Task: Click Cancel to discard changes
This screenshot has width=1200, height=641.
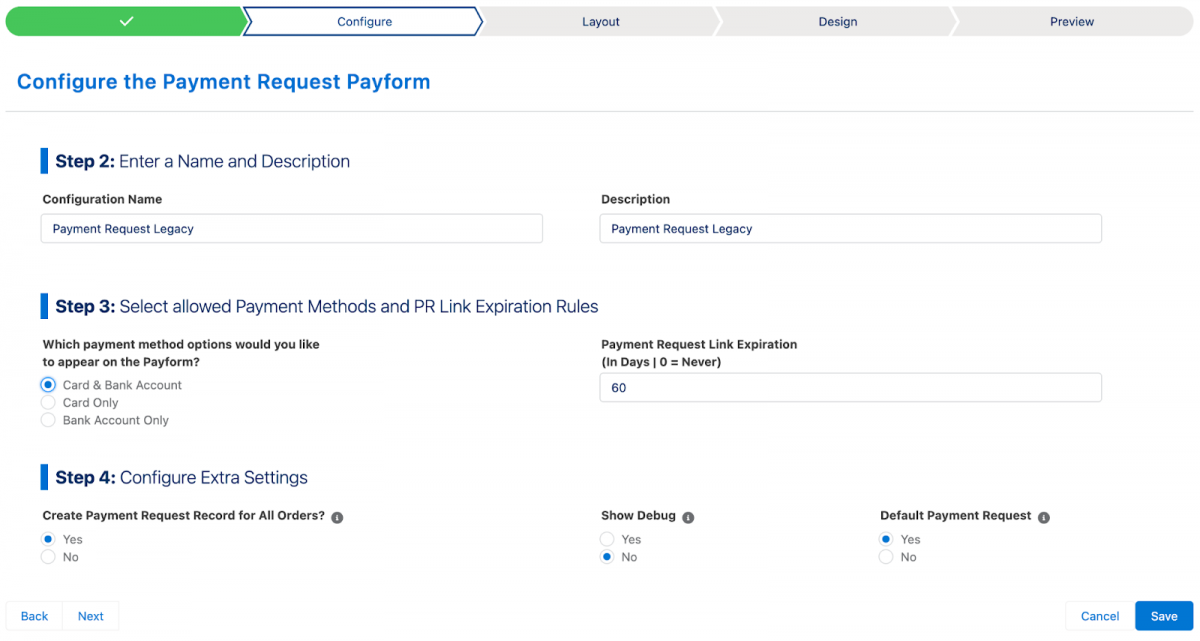Action: (1098, 616)
